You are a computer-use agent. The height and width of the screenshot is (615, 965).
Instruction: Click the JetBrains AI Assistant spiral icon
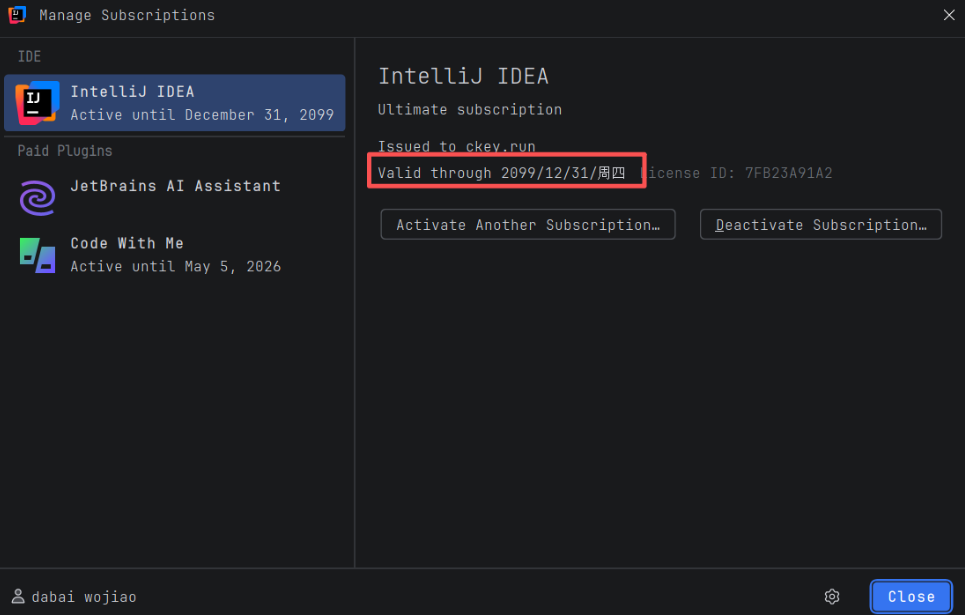tap(37, 197)
